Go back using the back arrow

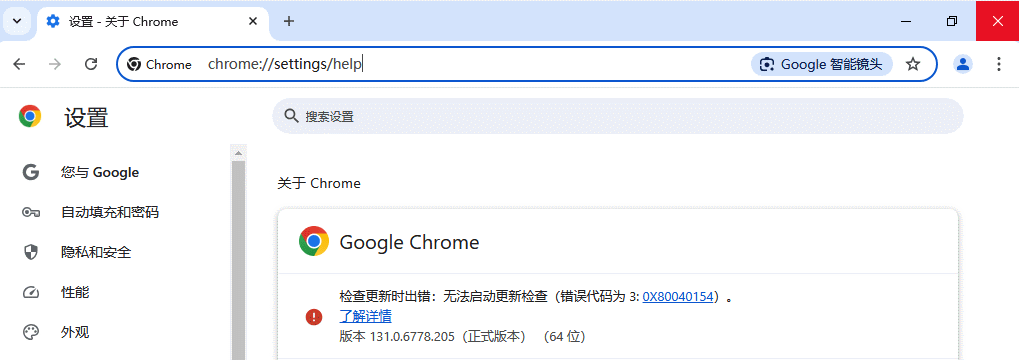[x=19, y=64]
